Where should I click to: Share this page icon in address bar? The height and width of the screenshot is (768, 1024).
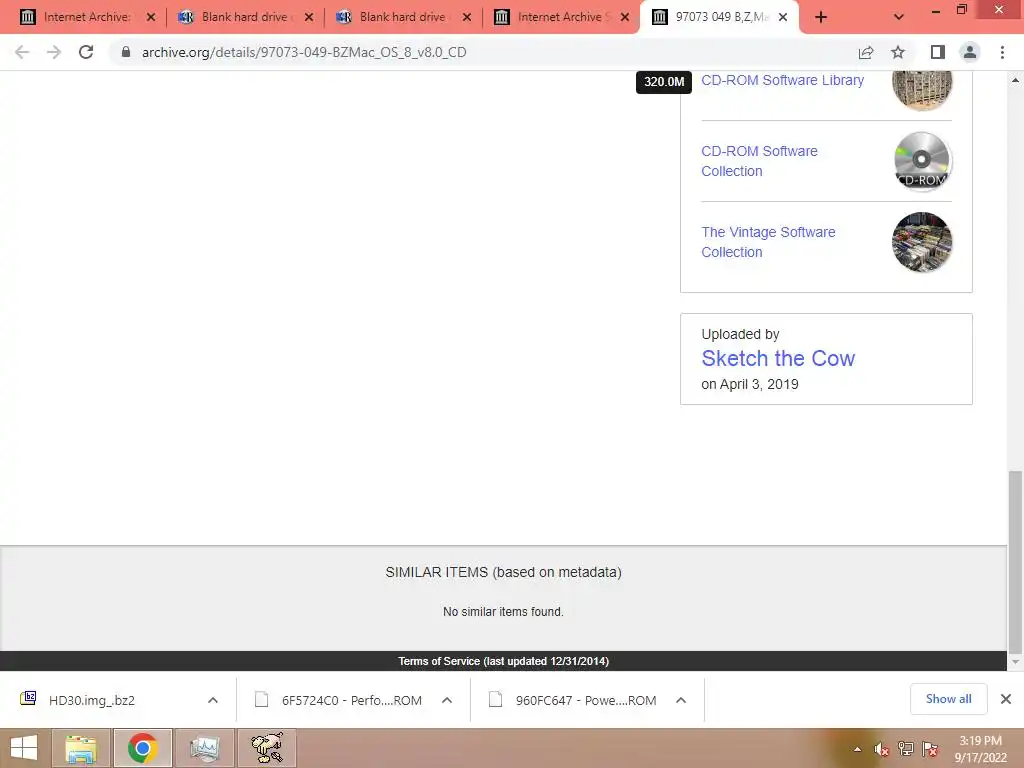pyautogui.click(x=866, y=52)
